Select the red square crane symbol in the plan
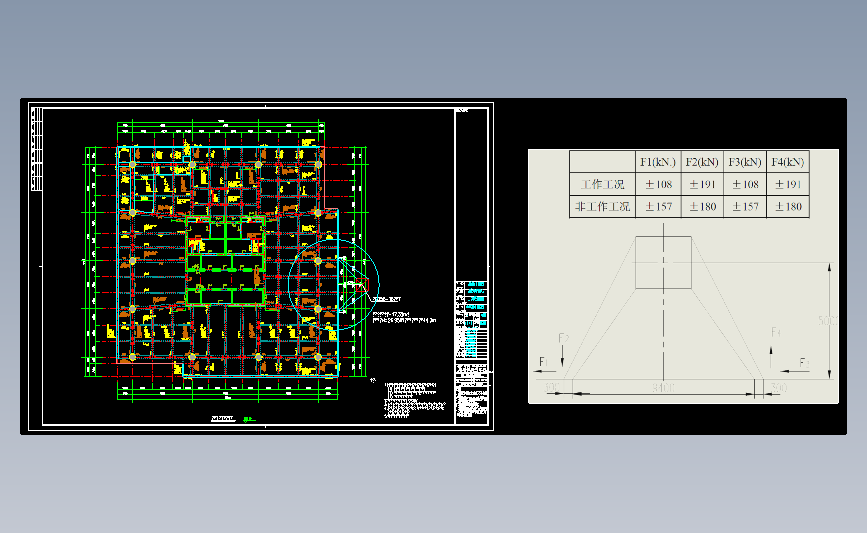Screen dimensions: 867x533 pyautogui.click(x=362, y=285)
